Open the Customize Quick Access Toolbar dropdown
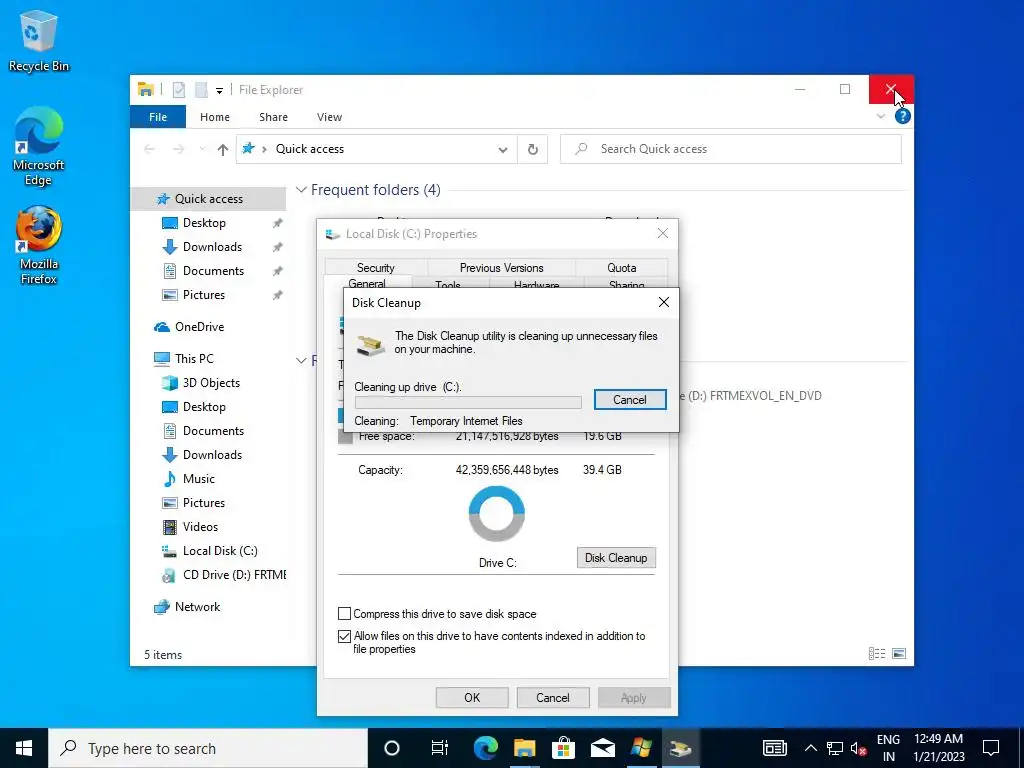 click(x=219, y=91)
